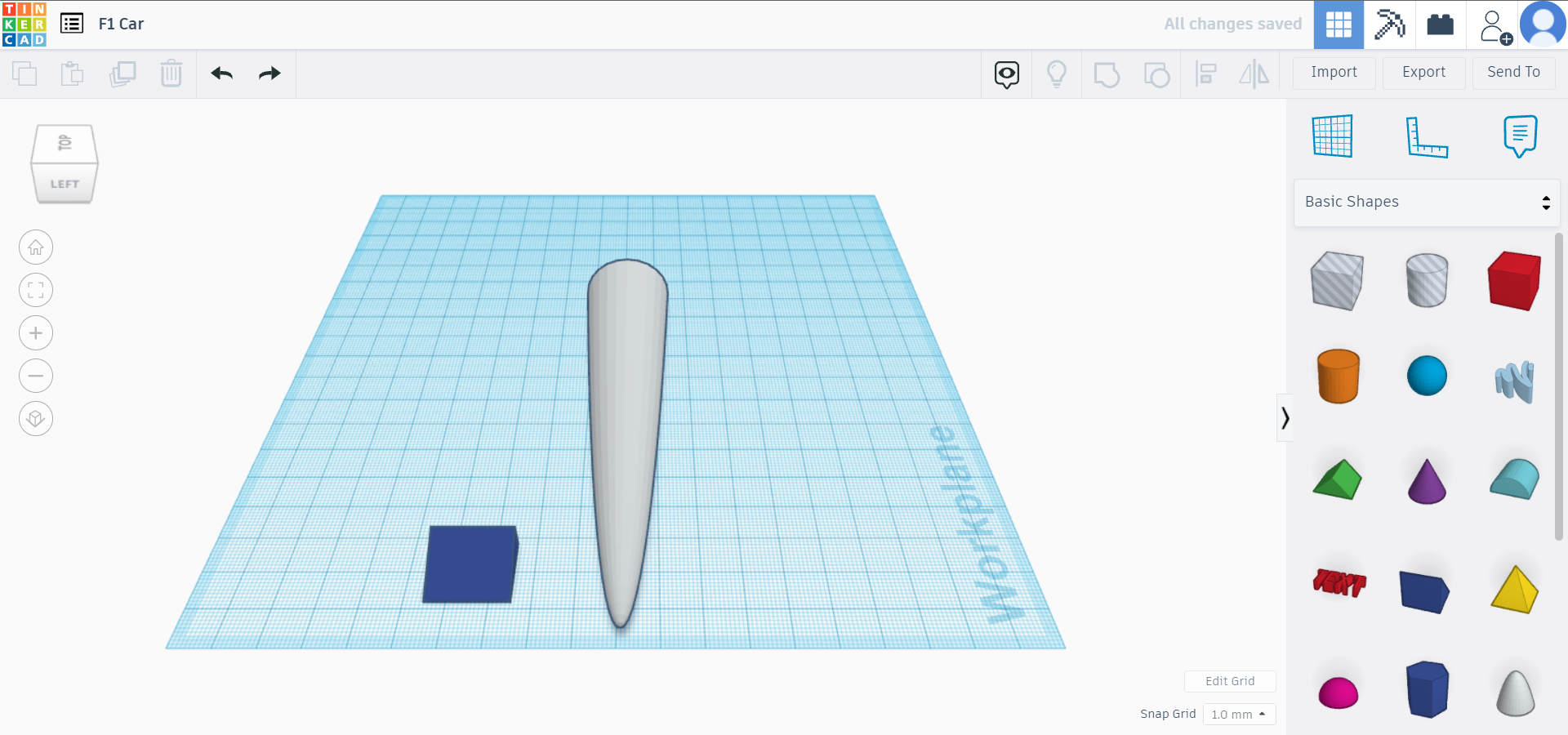Viewport: 1568px width, 735px height.
Task: Click the LEFT face of view cube
Action: pyautogui.click(x=65, y=184)
